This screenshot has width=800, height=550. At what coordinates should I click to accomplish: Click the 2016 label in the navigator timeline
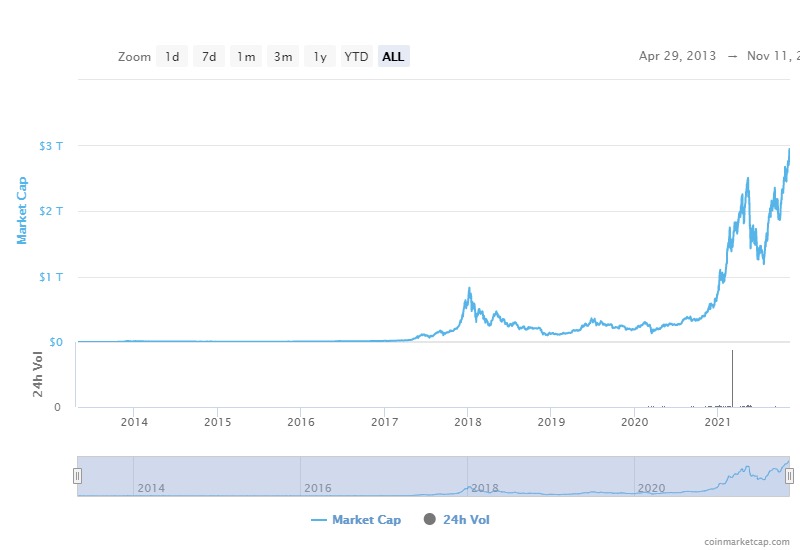click(x=317, y=488)
